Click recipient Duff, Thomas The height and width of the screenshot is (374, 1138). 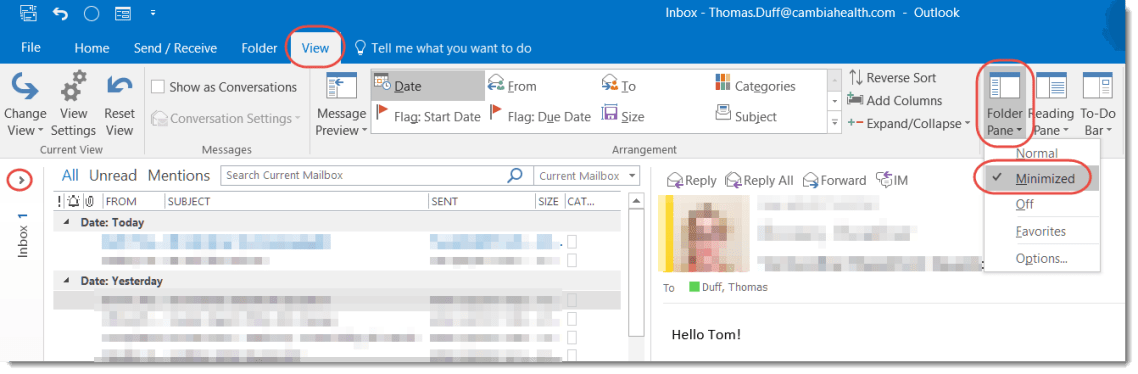click(728, 287)
